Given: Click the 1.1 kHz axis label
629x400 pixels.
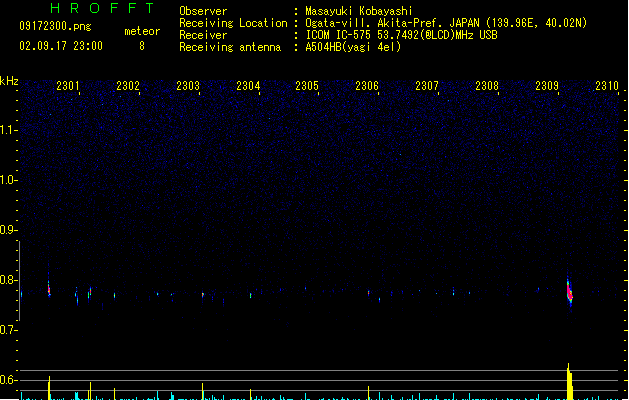Looking at the screenshot, I should pyautogui.click(x=9, y=130).
